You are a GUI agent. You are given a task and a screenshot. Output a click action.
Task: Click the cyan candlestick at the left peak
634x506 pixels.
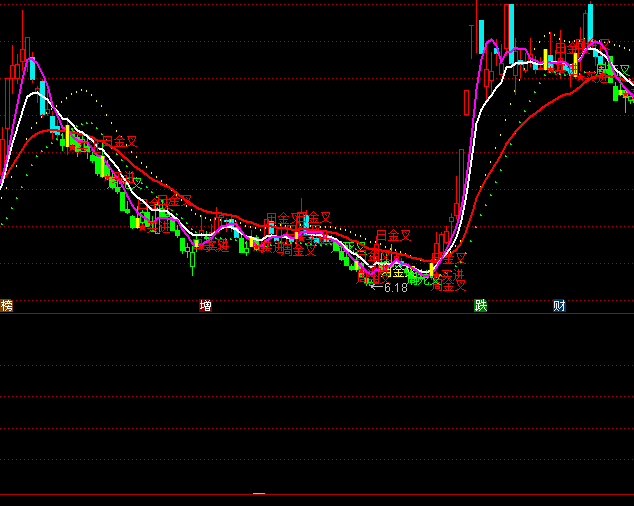[x=33, y=70]
